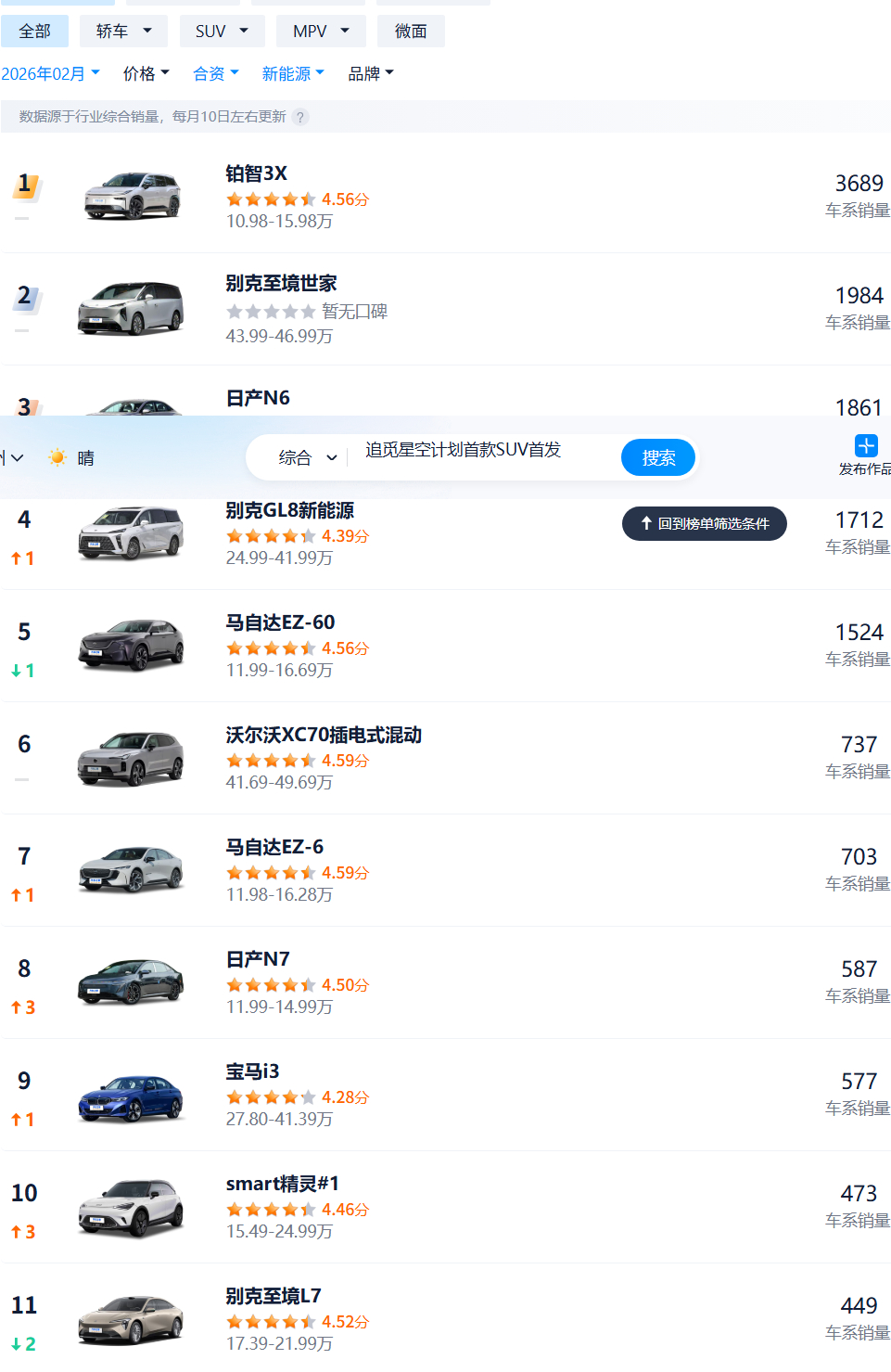Click 回到榜单筛选条件 button
Viewport: 891px width, 1372px height.
tap(705, 523)
